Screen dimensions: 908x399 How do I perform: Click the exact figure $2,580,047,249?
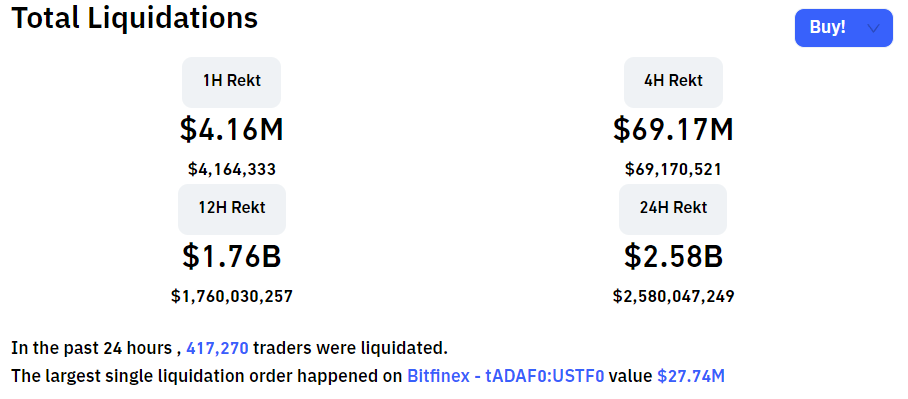click(x=673, y=296)
